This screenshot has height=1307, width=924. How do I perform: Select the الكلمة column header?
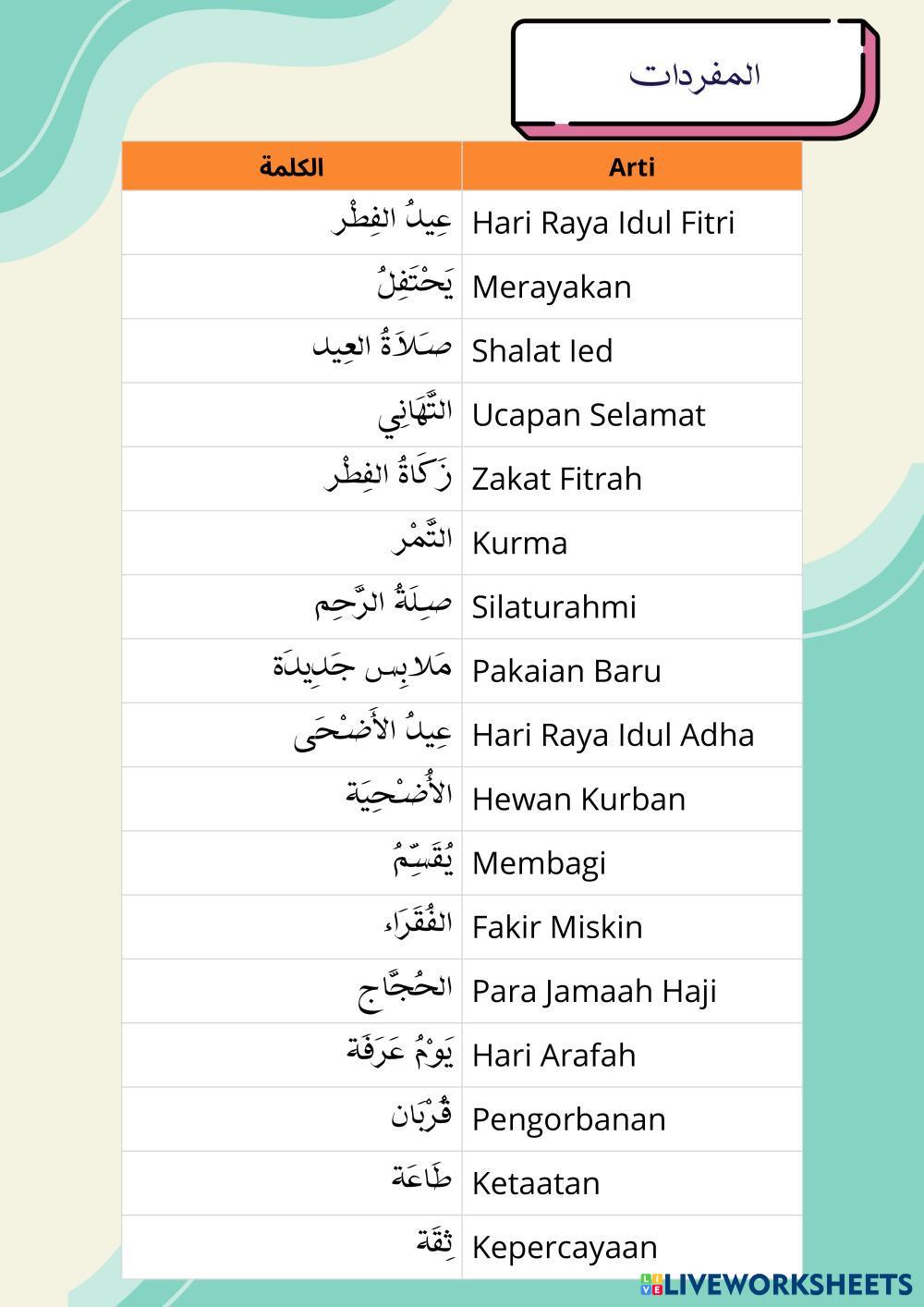coord(292,167)
